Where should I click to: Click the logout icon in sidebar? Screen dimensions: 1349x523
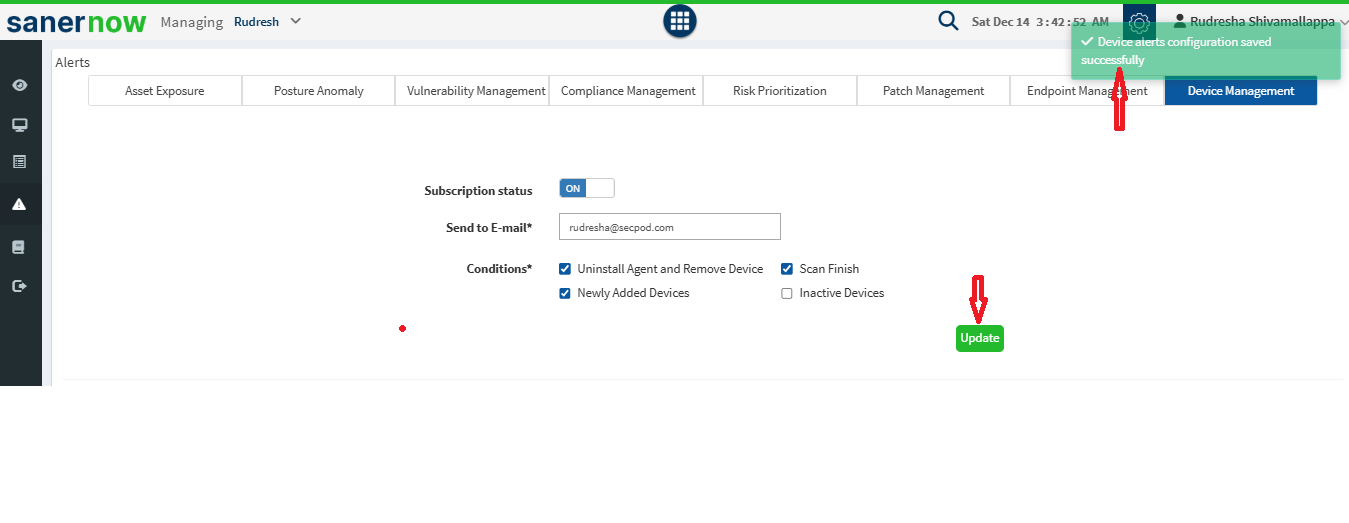coord(20,286)
